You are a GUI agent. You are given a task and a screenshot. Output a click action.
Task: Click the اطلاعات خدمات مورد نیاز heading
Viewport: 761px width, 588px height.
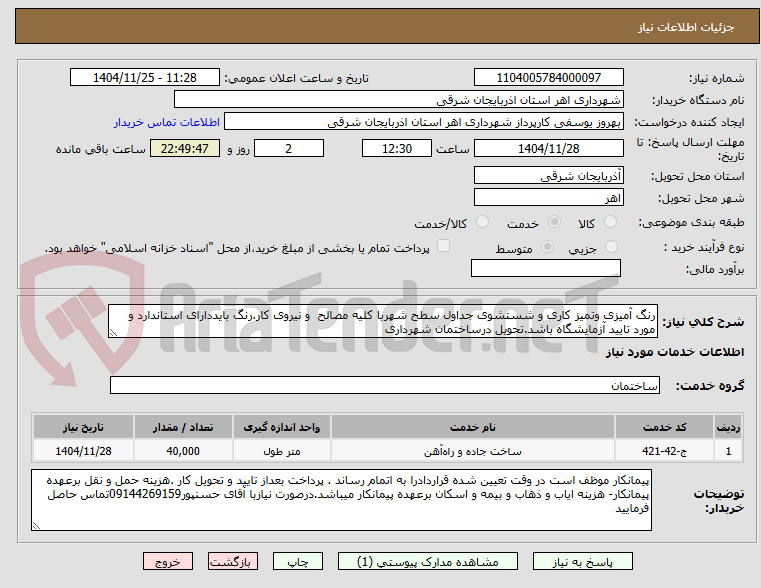coord(675,352)
